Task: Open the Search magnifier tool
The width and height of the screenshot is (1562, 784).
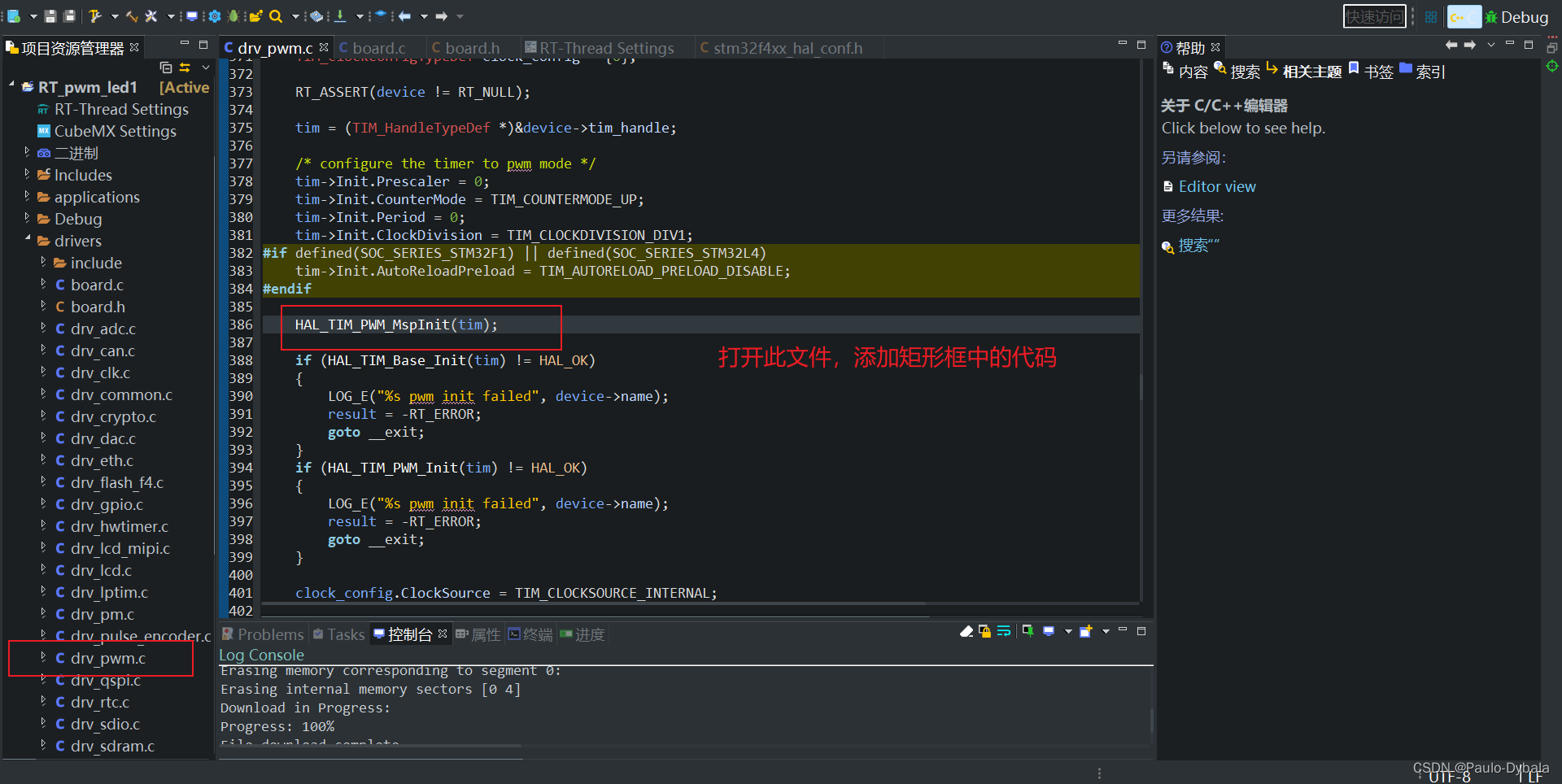Action: tap(275, 16)
